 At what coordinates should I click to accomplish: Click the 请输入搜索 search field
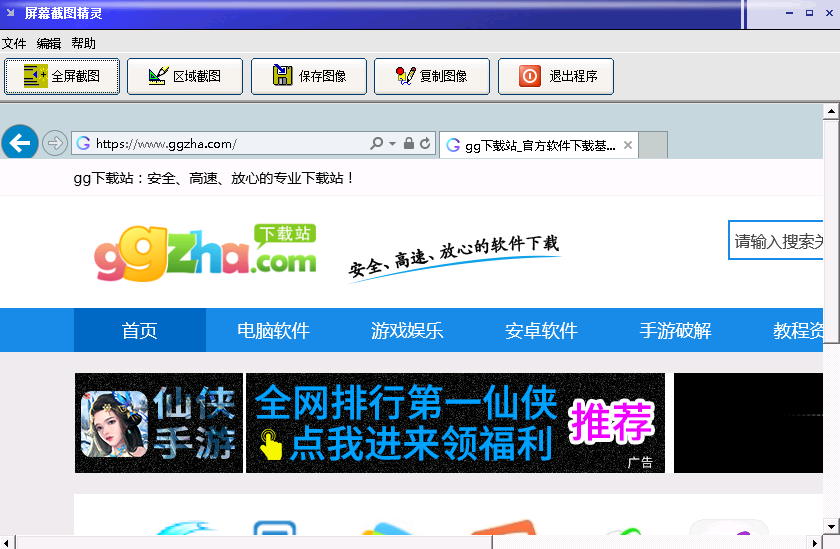pyautogui.click(x=776, y=240)
